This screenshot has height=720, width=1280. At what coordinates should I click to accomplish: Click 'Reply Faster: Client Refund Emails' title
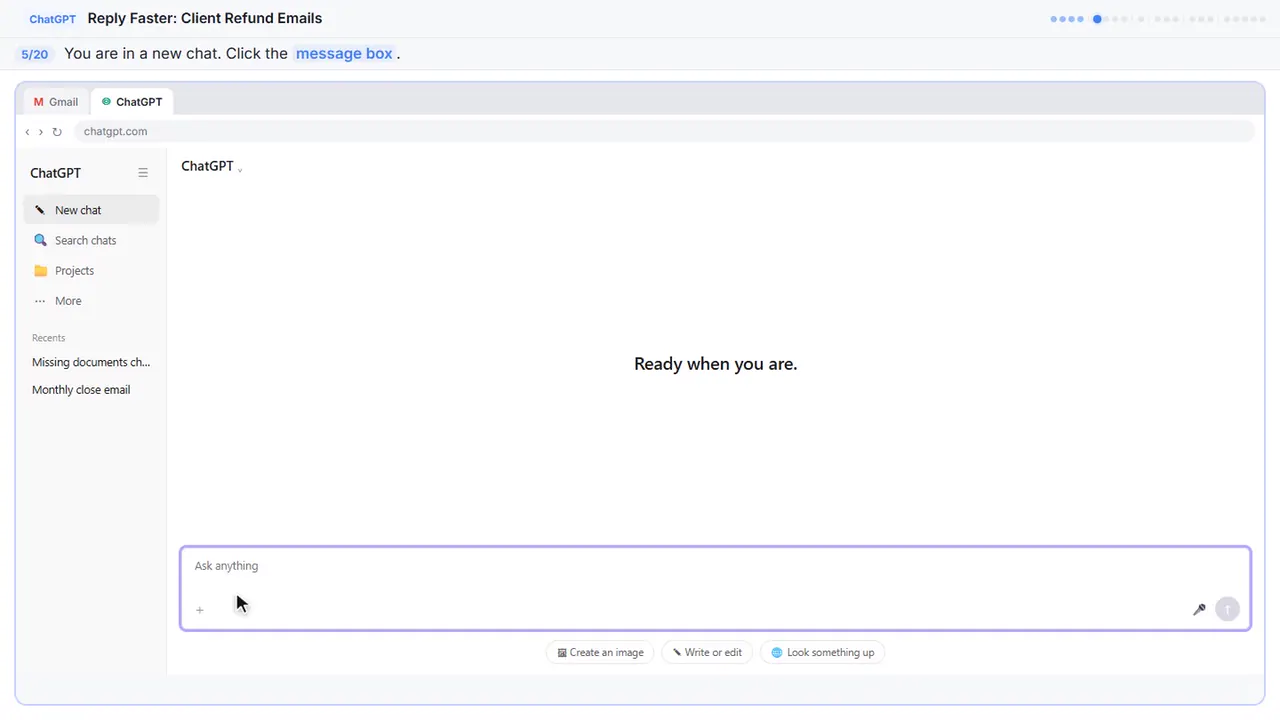(205, 18)
